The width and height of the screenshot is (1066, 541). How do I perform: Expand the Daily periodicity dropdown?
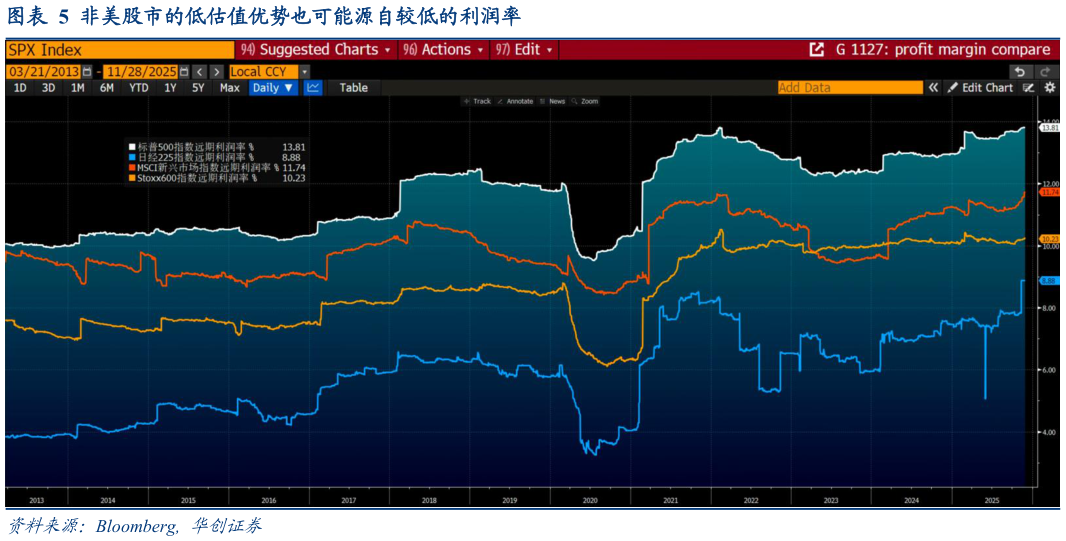273,88
